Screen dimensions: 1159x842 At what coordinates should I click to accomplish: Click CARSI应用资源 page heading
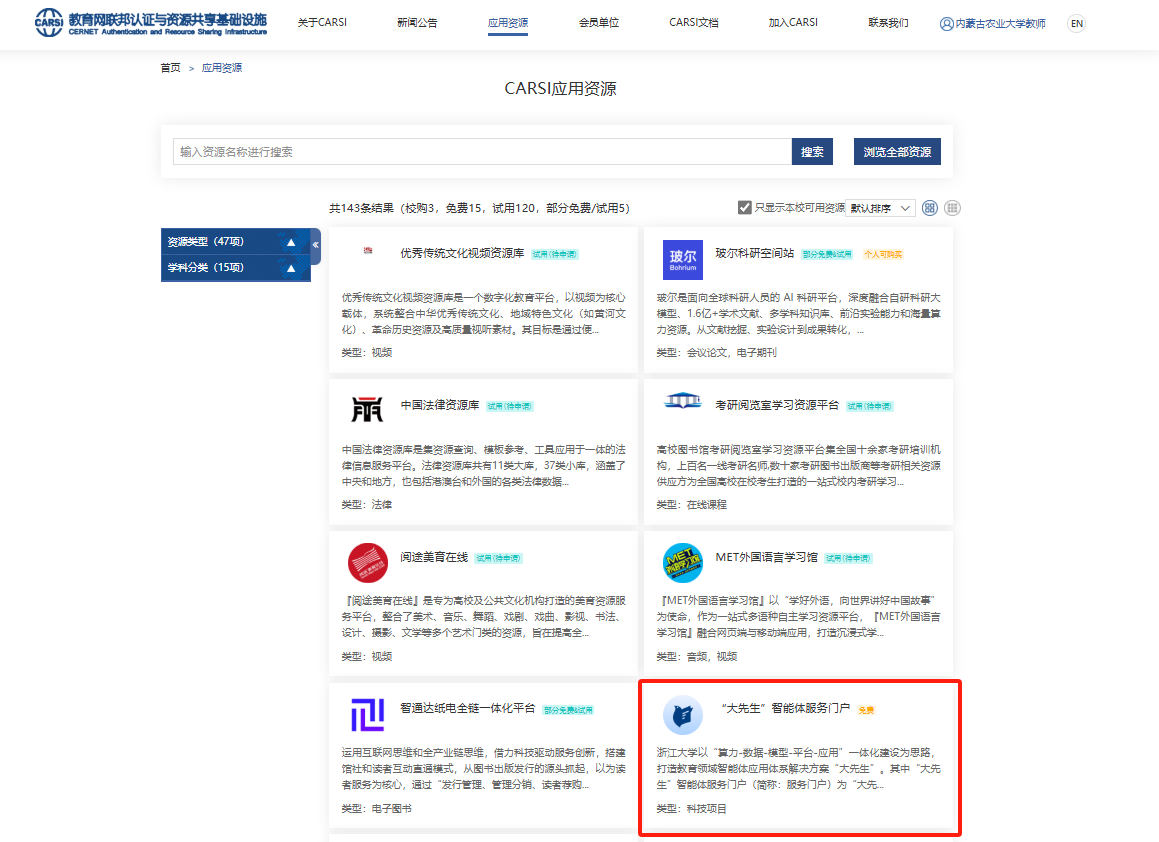(560, 89)
